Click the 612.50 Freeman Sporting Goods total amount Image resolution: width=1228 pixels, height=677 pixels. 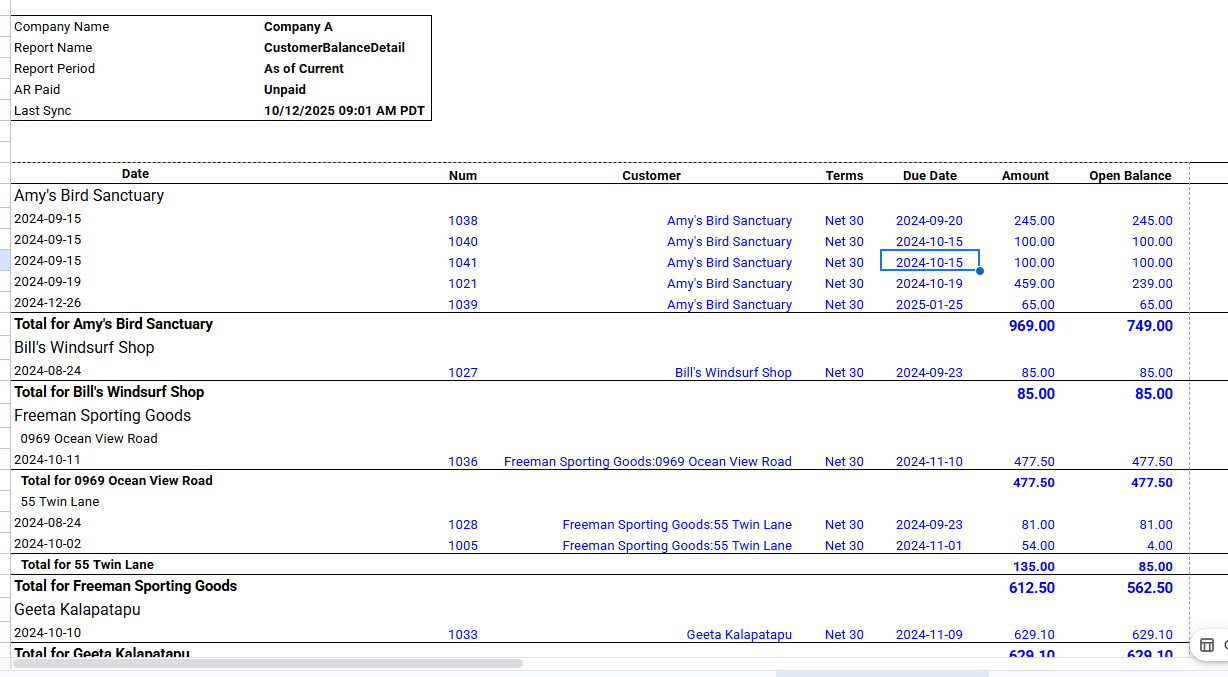click(x=1032, y=588)
